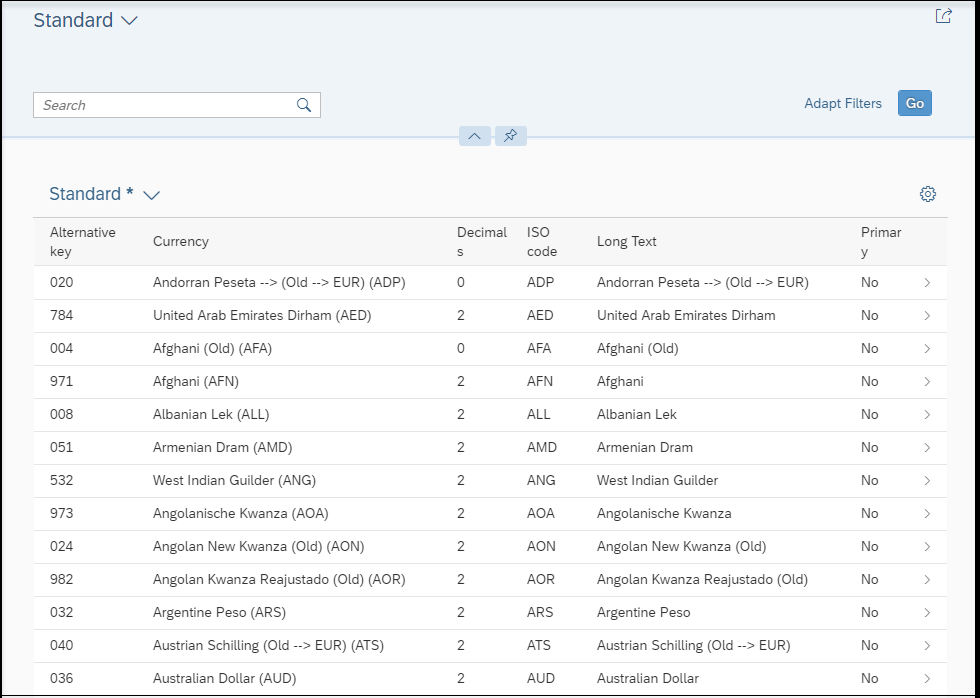Click the search magnifier icon

(304, 105)
